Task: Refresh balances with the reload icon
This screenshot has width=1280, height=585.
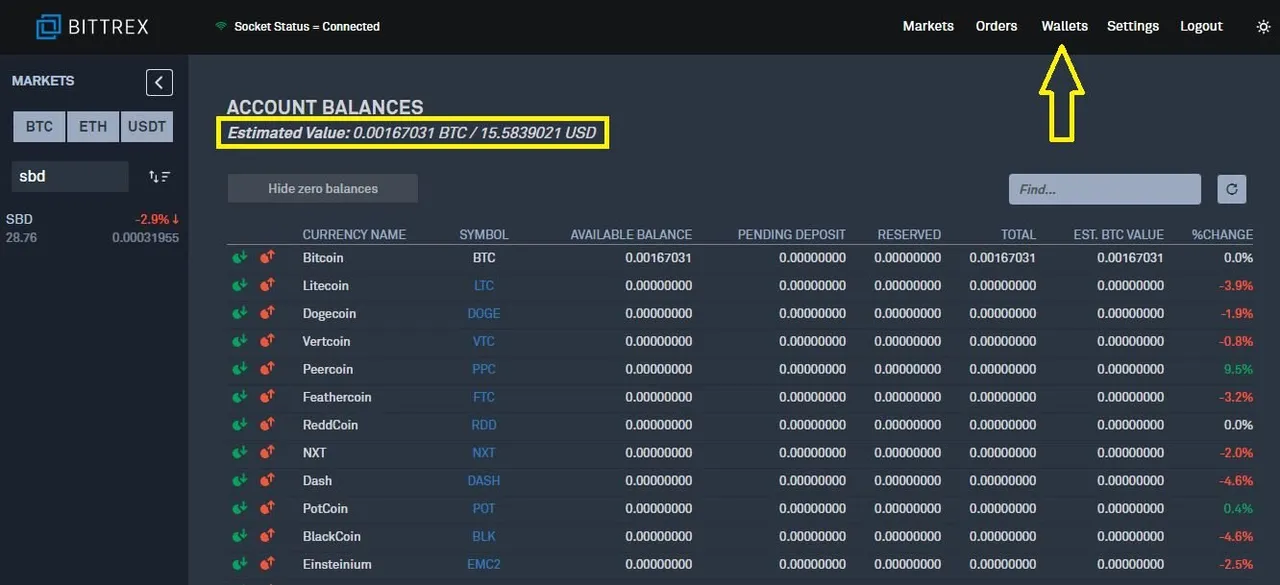Action: 1231,188
